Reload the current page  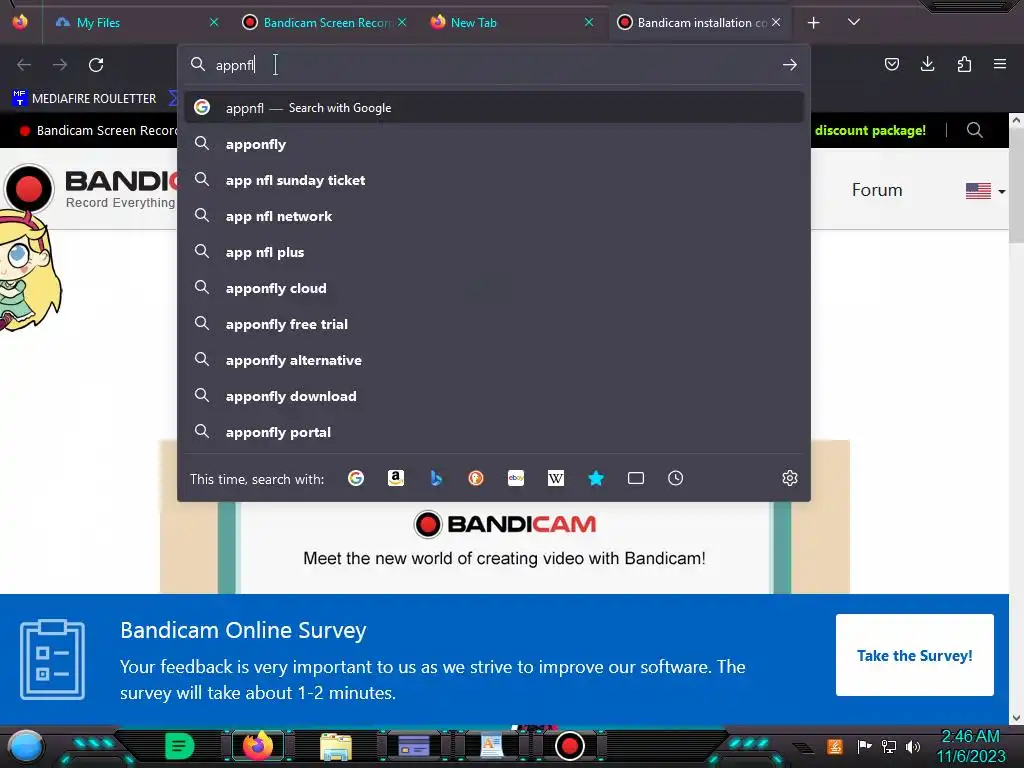96,65
